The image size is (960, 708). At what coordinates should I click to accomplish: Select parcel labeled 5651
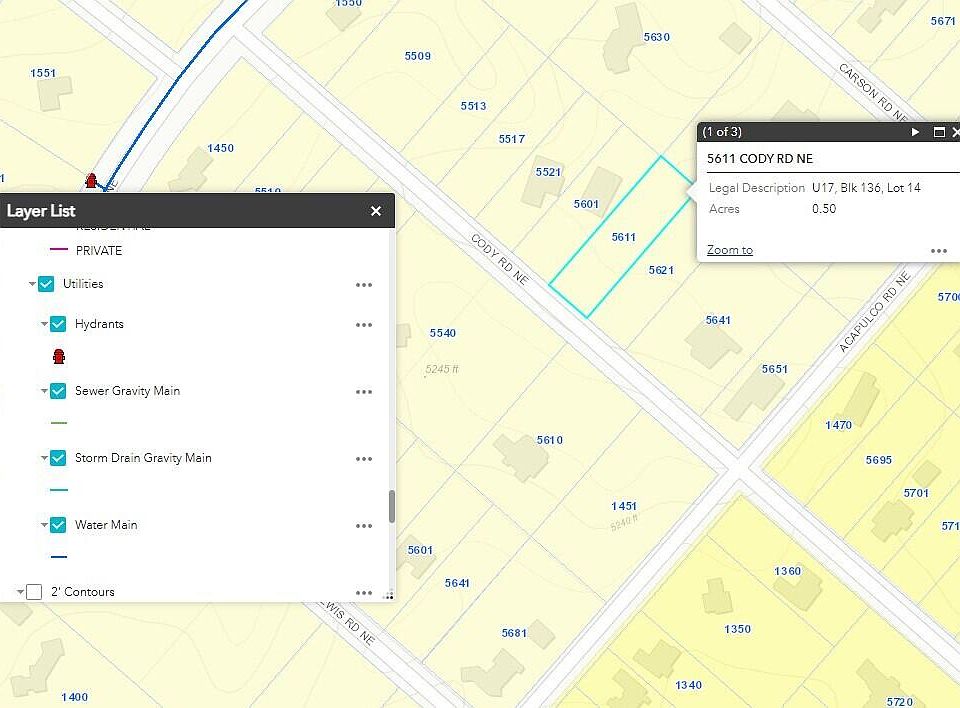coord(774,369)
